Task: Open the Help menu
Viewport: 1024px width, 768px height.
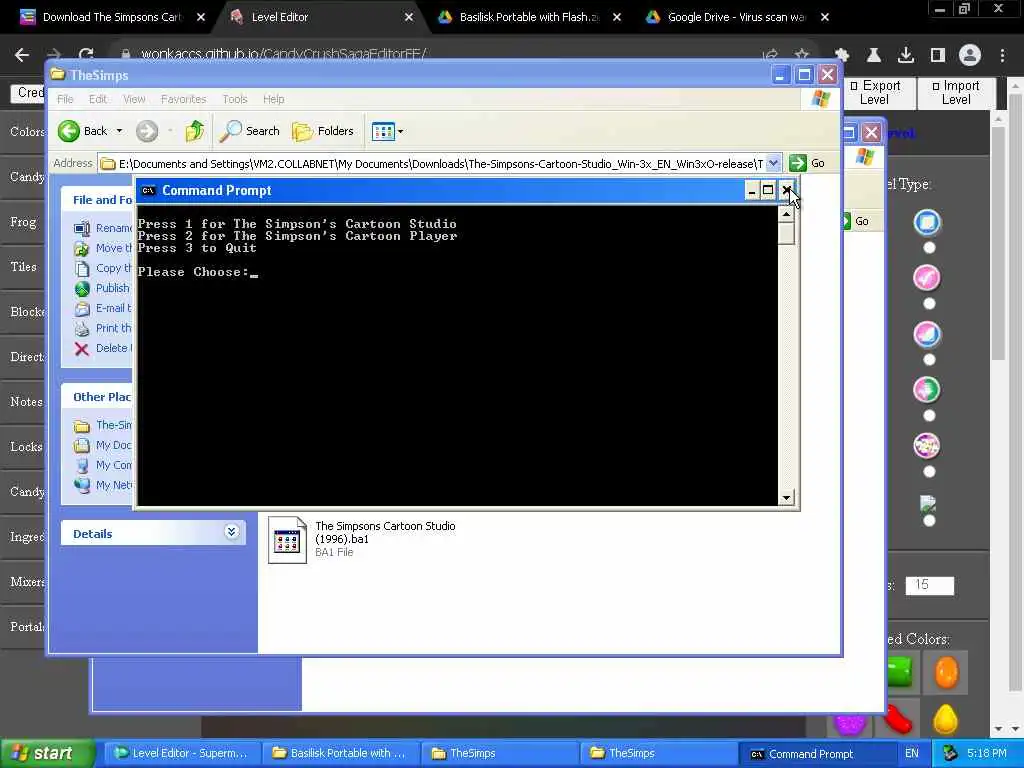Action: 274,99
